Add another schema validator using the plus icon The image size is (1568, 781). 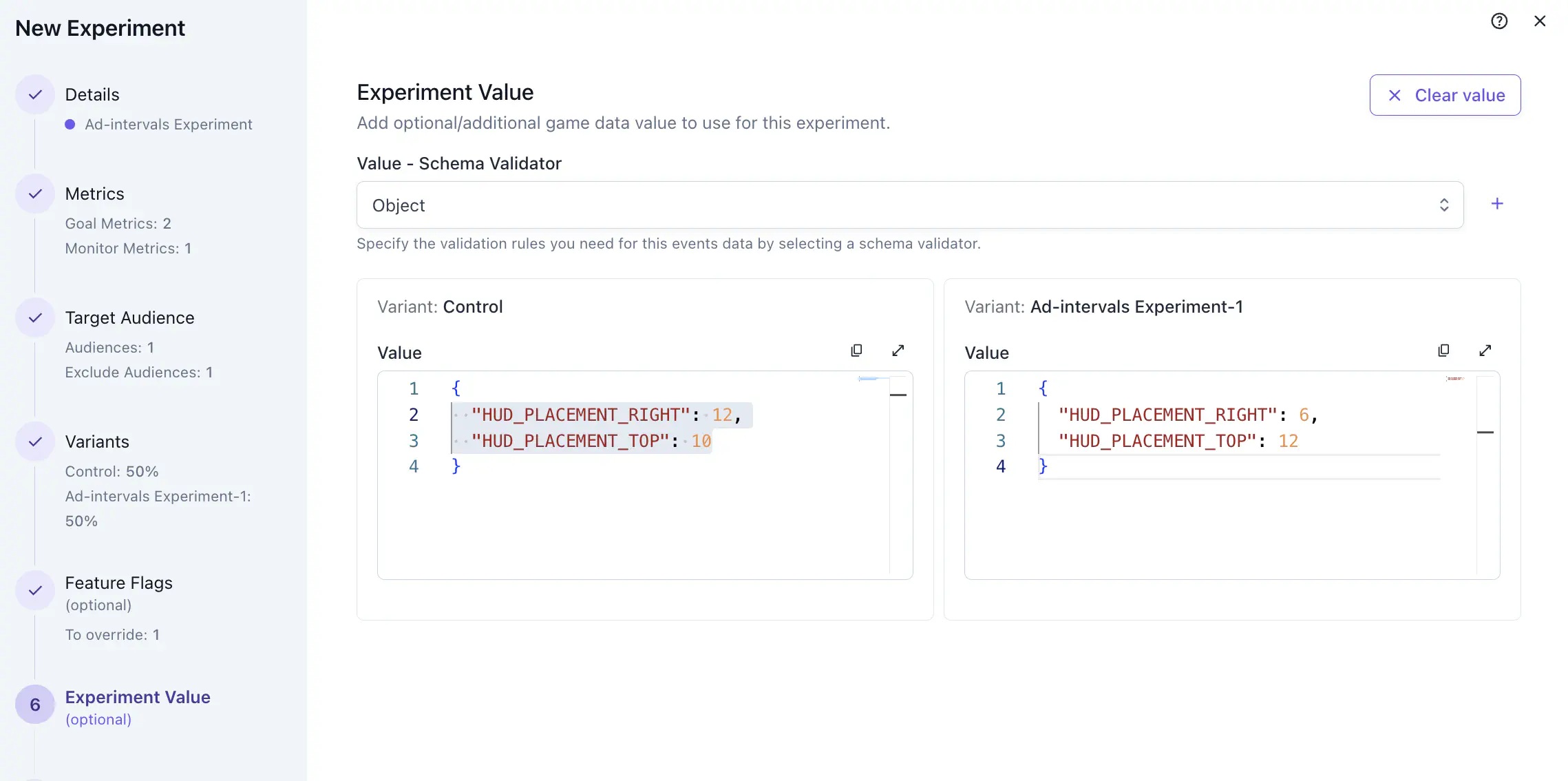point(1497,203)
